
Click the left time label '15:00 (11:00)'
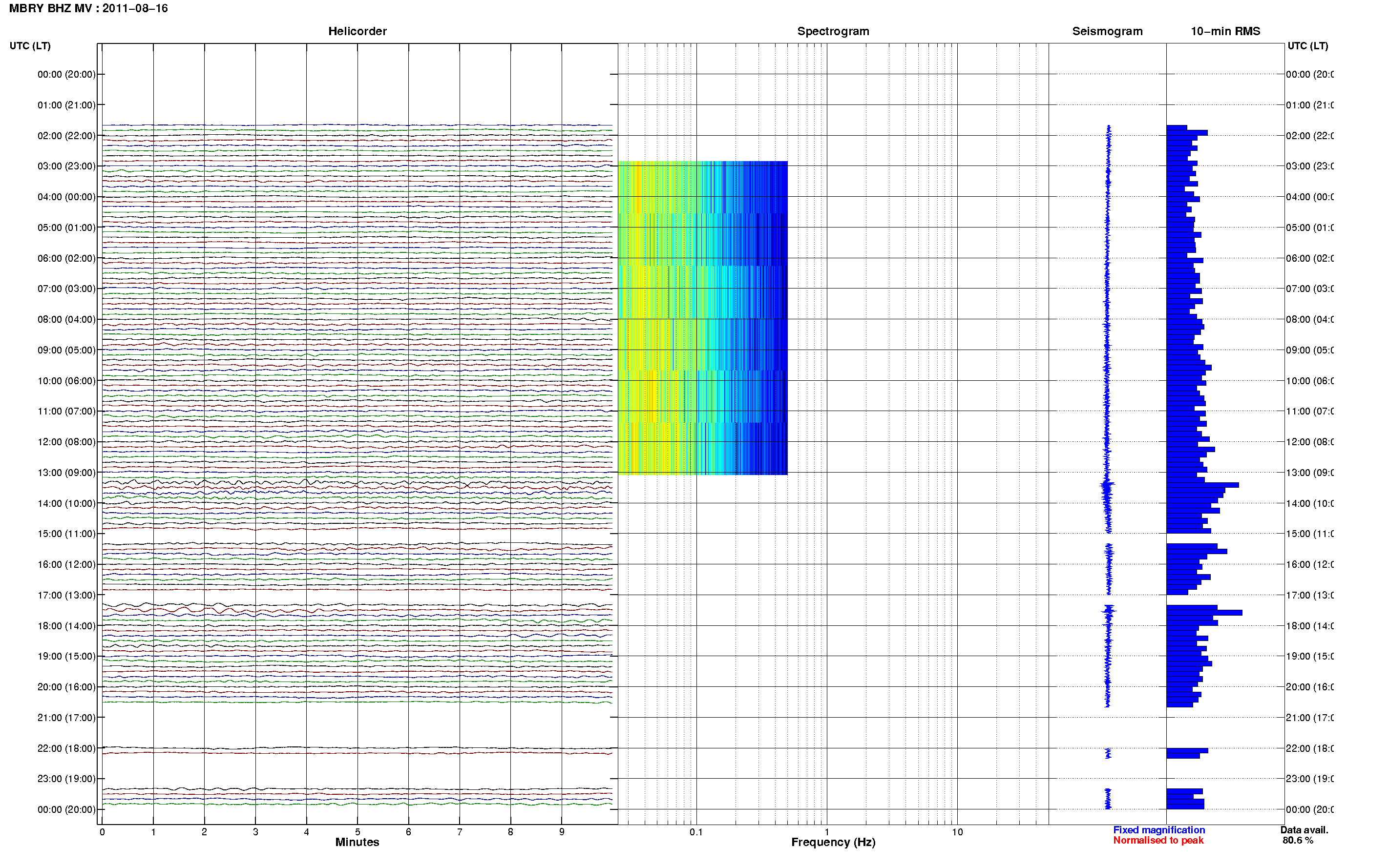click(66, 533)
